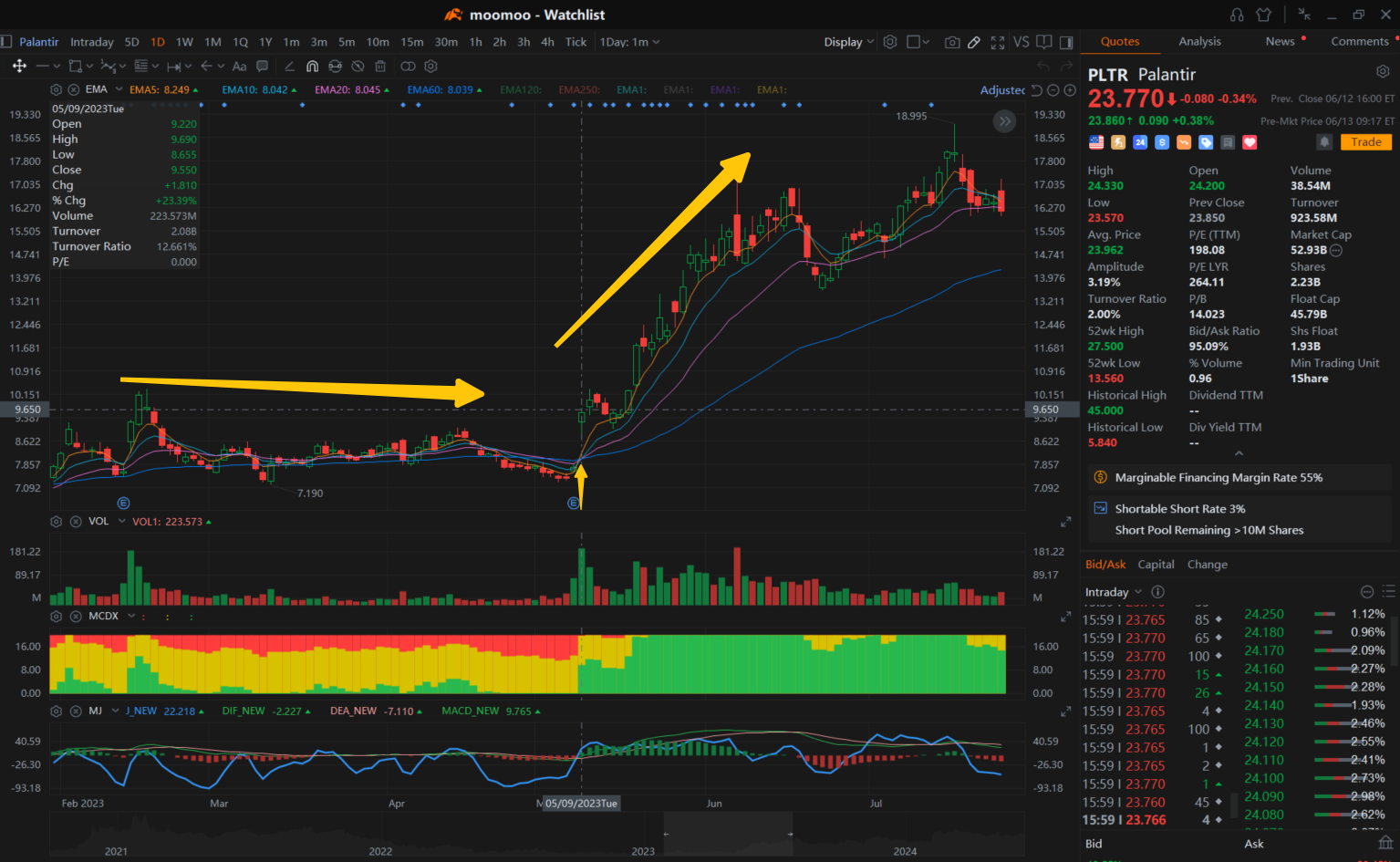The image size is (1400, 862).
Task: Toggle the pencil drawing toolbar
Action: (974, 42)
